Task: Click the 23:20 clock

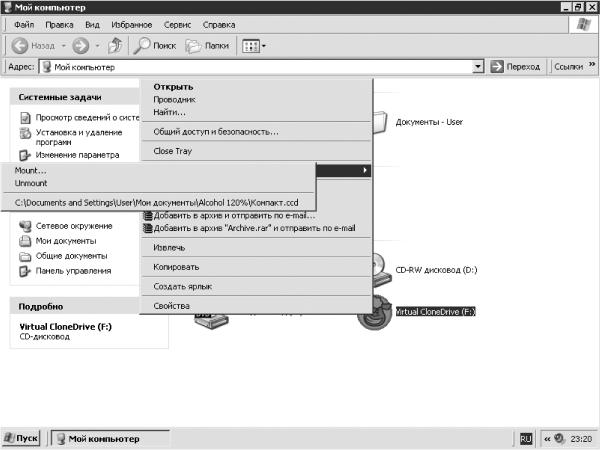Action: click(581, 439)
